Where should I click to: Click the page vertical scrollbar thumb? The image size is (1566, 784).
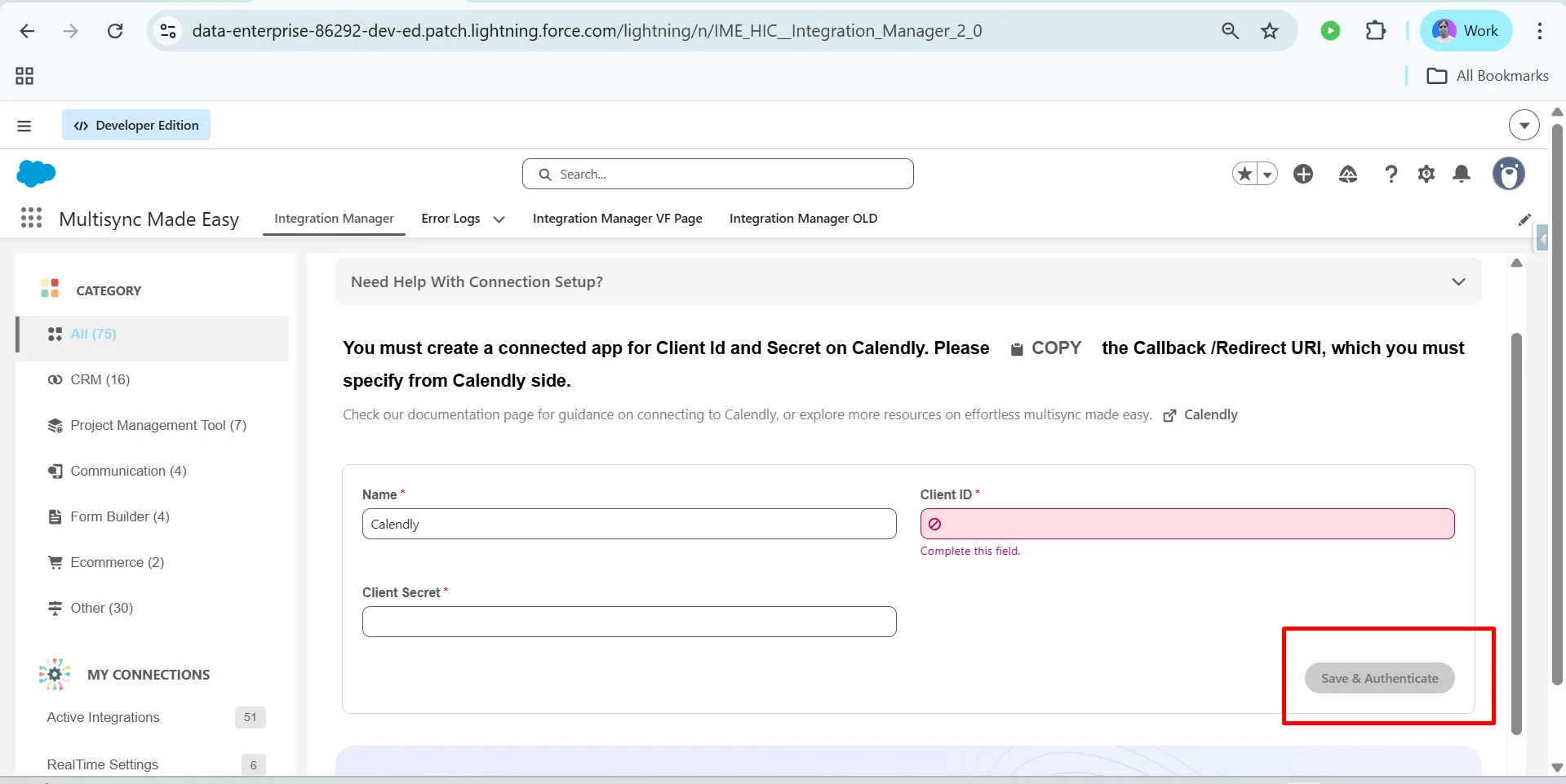pyautogui.click(x=1557, y=404)
